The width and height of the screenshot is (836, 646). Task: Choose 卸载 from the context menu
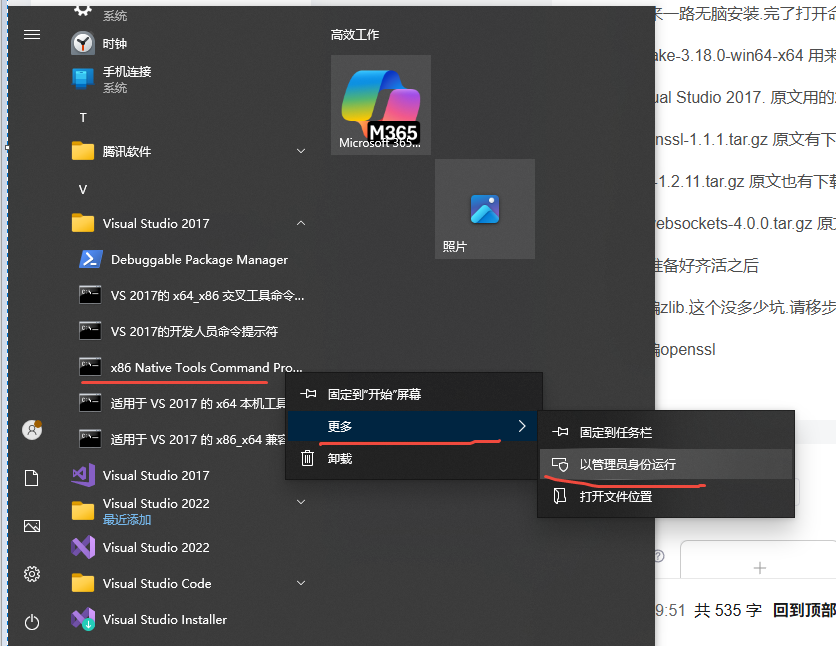point(414,458)
